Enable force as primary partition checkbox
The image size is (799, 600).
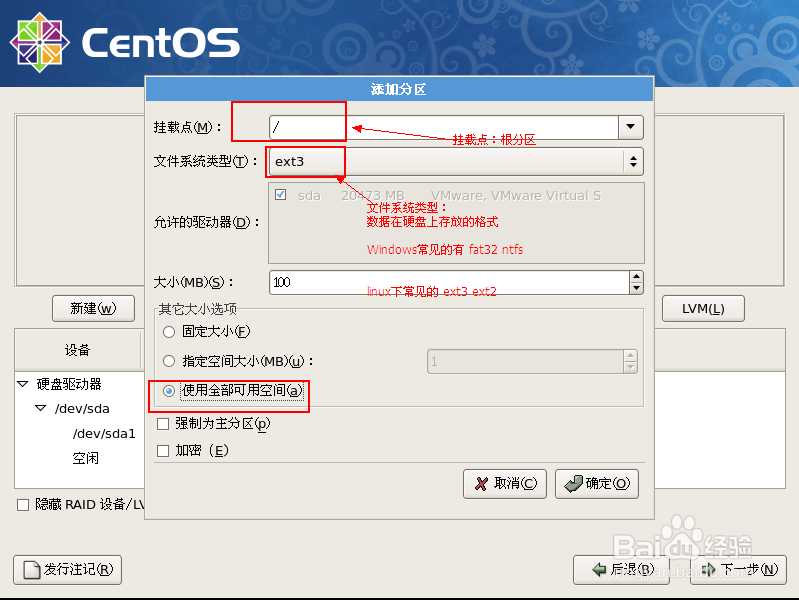pos(163,424)
